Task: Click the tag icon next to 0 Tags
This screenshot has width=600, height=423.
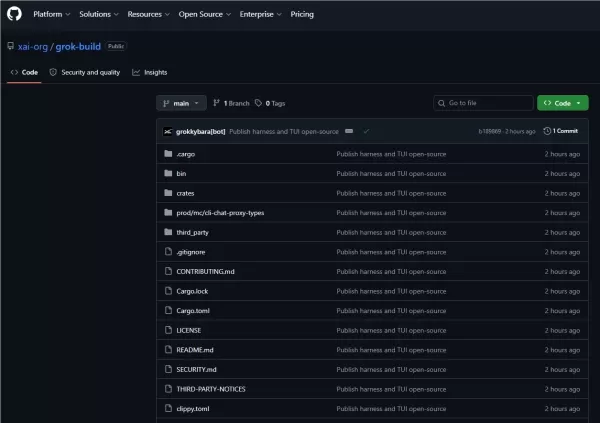Action: (259, 103)
